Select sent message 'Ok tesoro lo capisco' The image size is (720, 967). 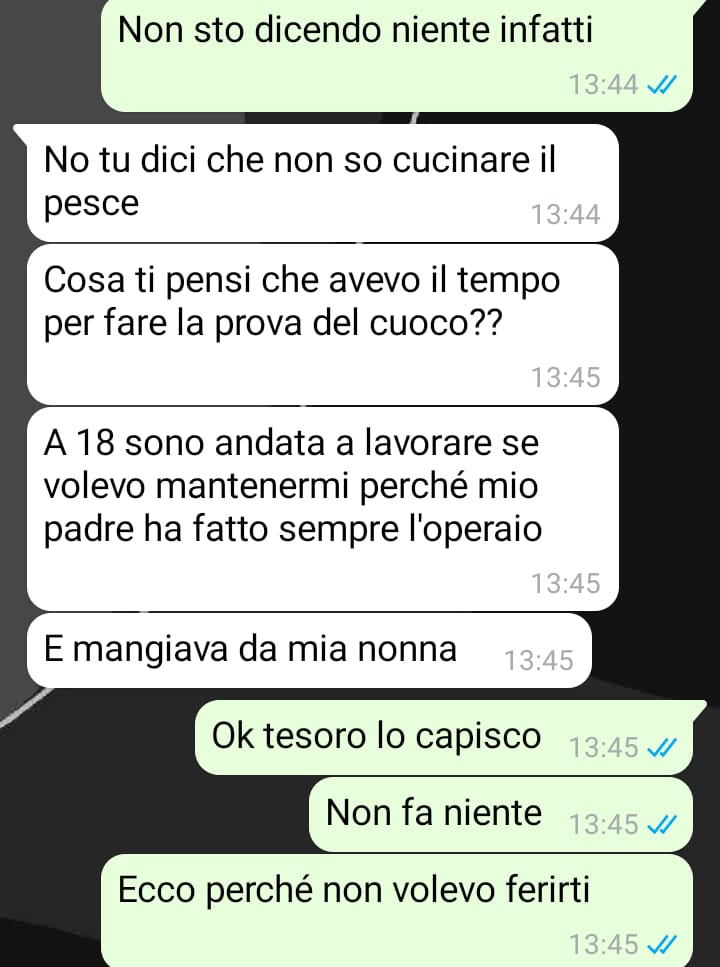pyautogui.click(x=444, y=738)
